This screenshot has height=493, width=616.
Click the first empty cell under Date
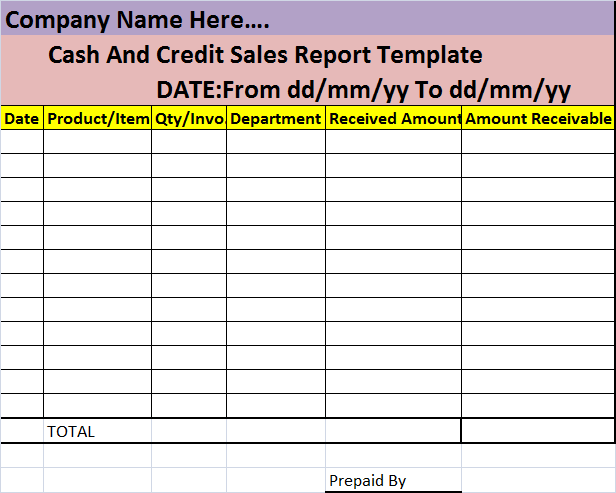[22, 141]
